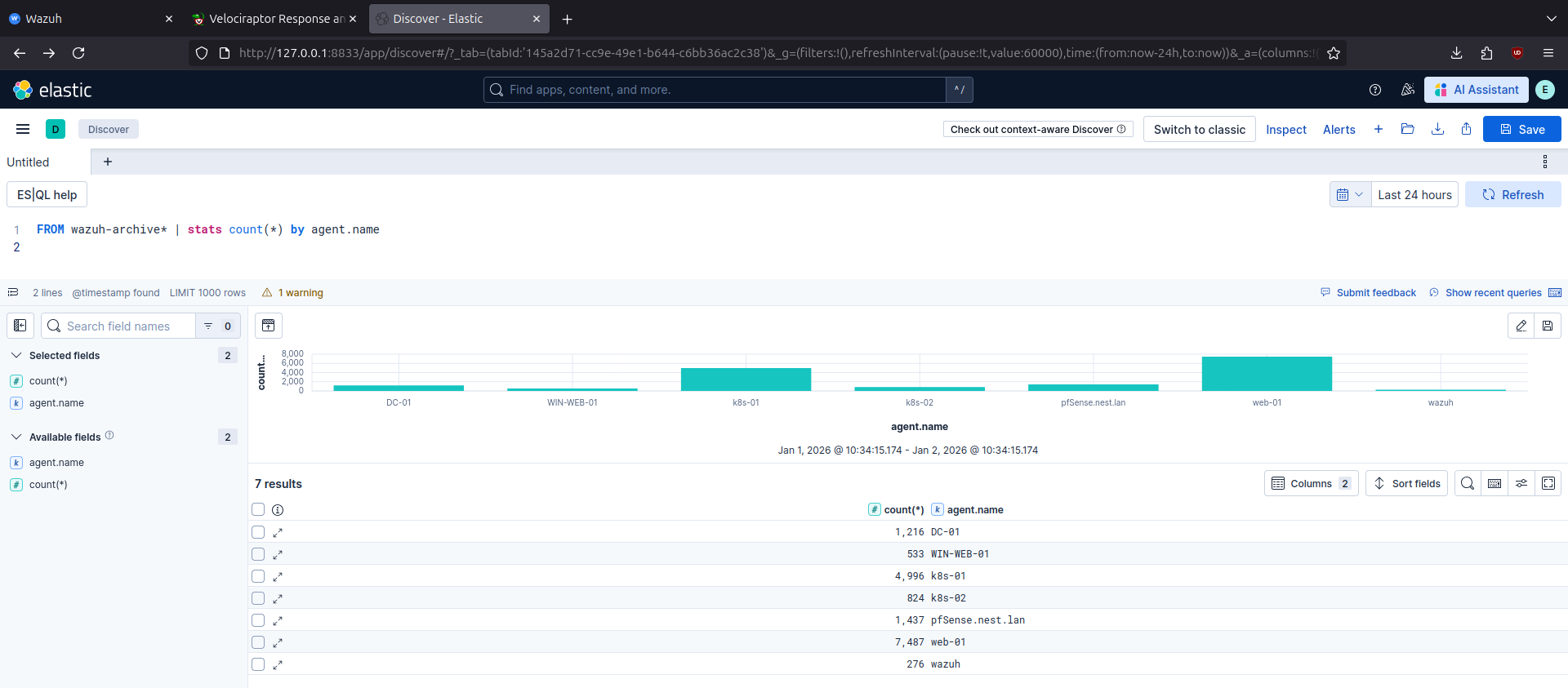Open the browser tab list chevron
Viewport: 1568px width, 688px height.
1551,18
